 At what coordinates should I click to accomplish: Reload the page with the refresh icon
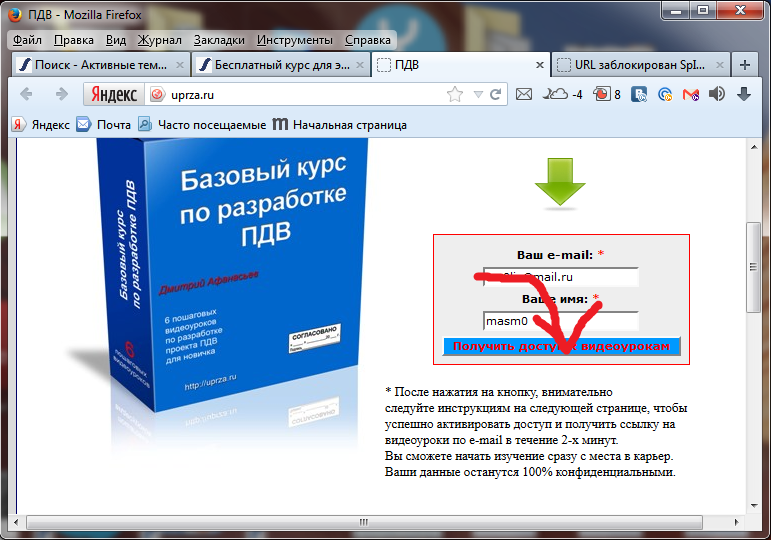coord(495,94)
